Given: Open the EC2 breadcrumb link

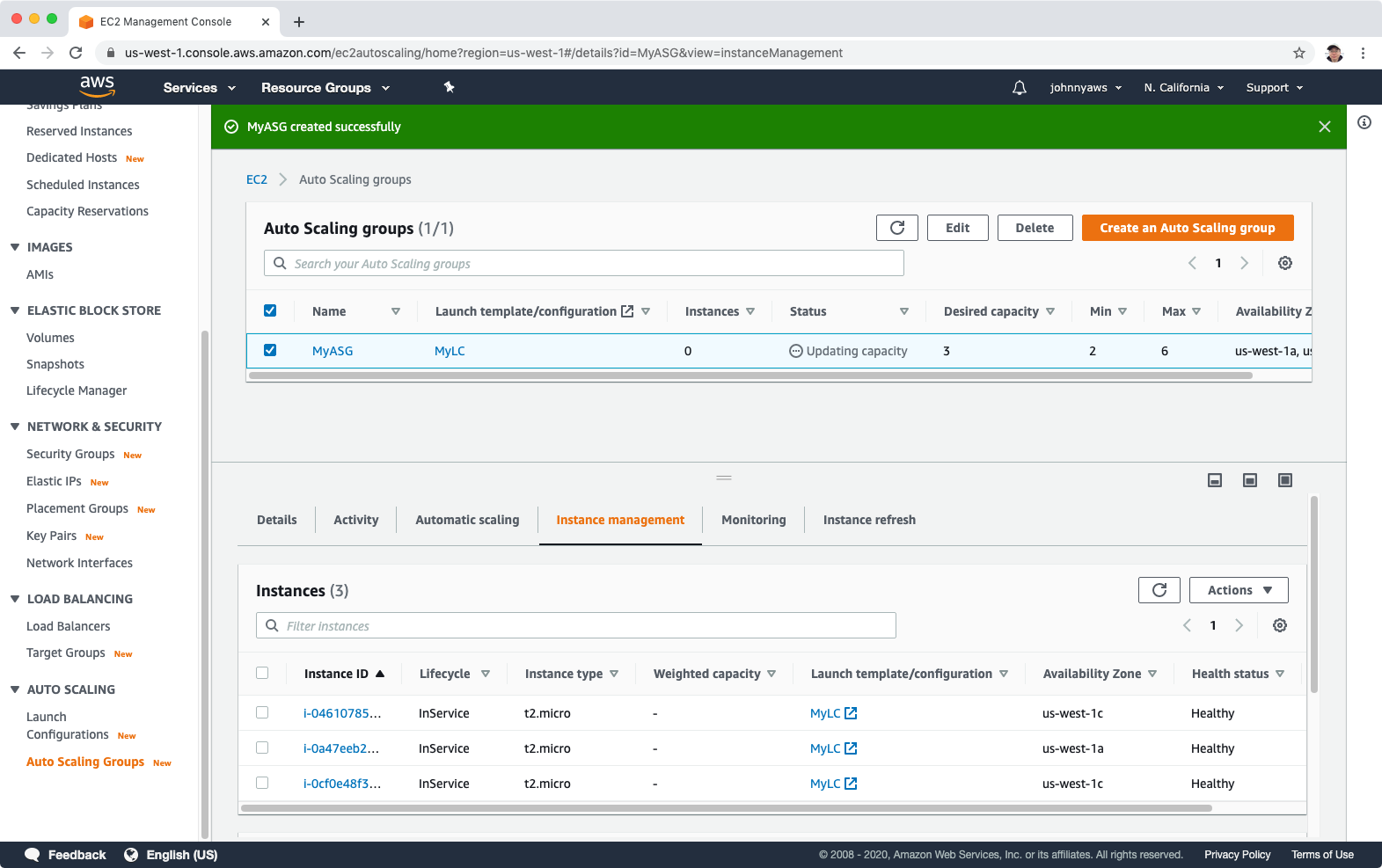Looking at the screenshot, I should click(257, 179).
